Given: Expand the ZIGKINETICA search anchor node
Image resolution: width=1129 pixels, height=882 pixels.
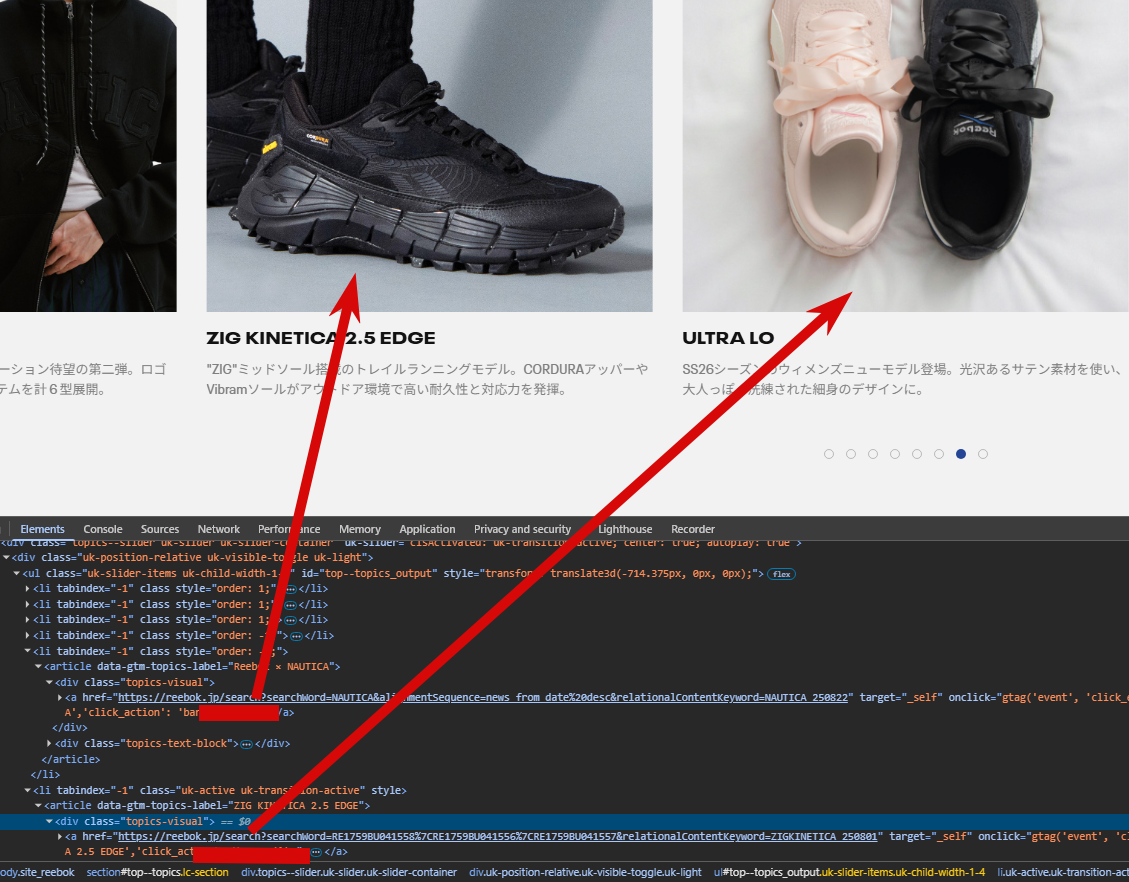Looking at the screenshot, I should pyautogui.click(x=60, y=837).
